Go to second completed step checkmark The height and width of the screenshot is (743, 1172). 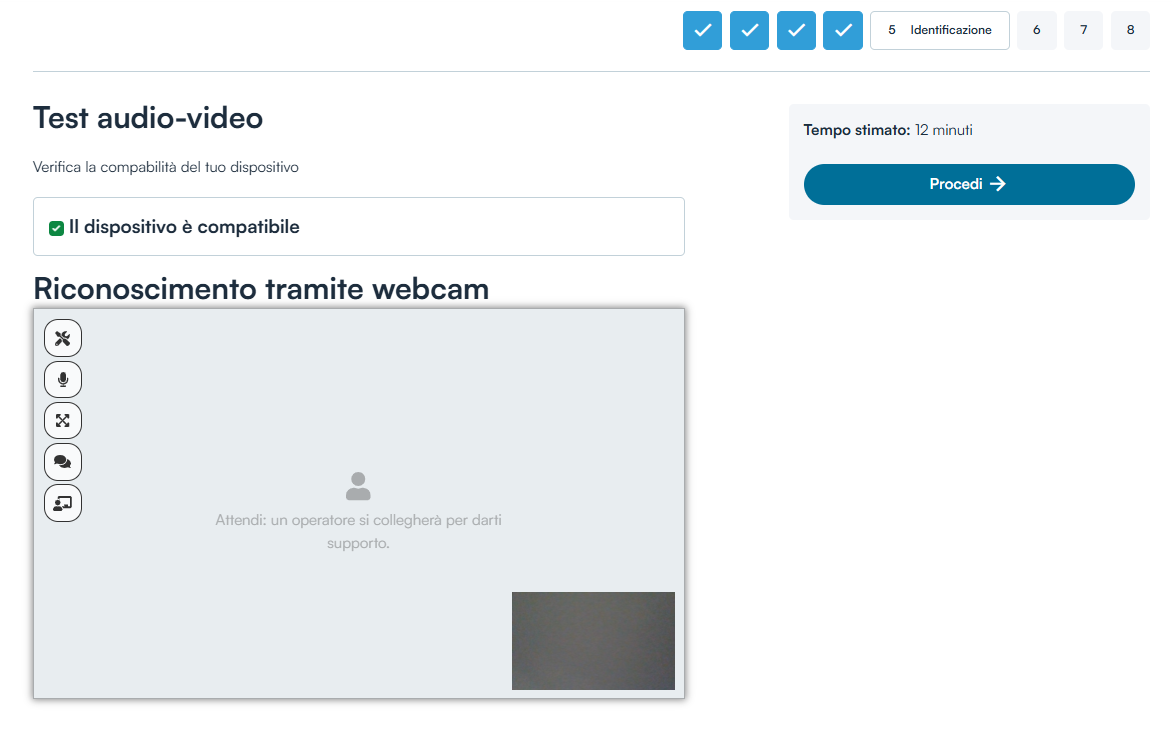click(x=749, y=30)
